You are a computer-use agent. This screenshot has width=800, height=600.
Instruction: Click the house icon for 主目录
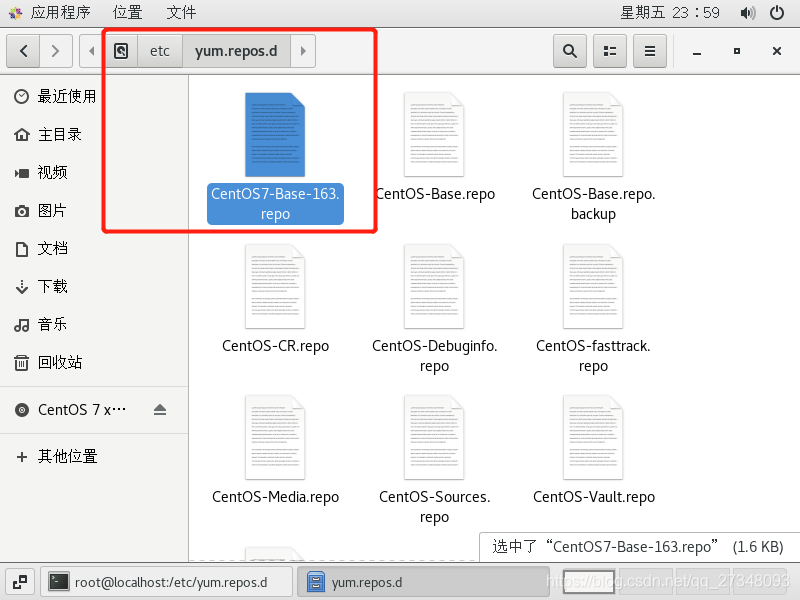click(21, 135)
